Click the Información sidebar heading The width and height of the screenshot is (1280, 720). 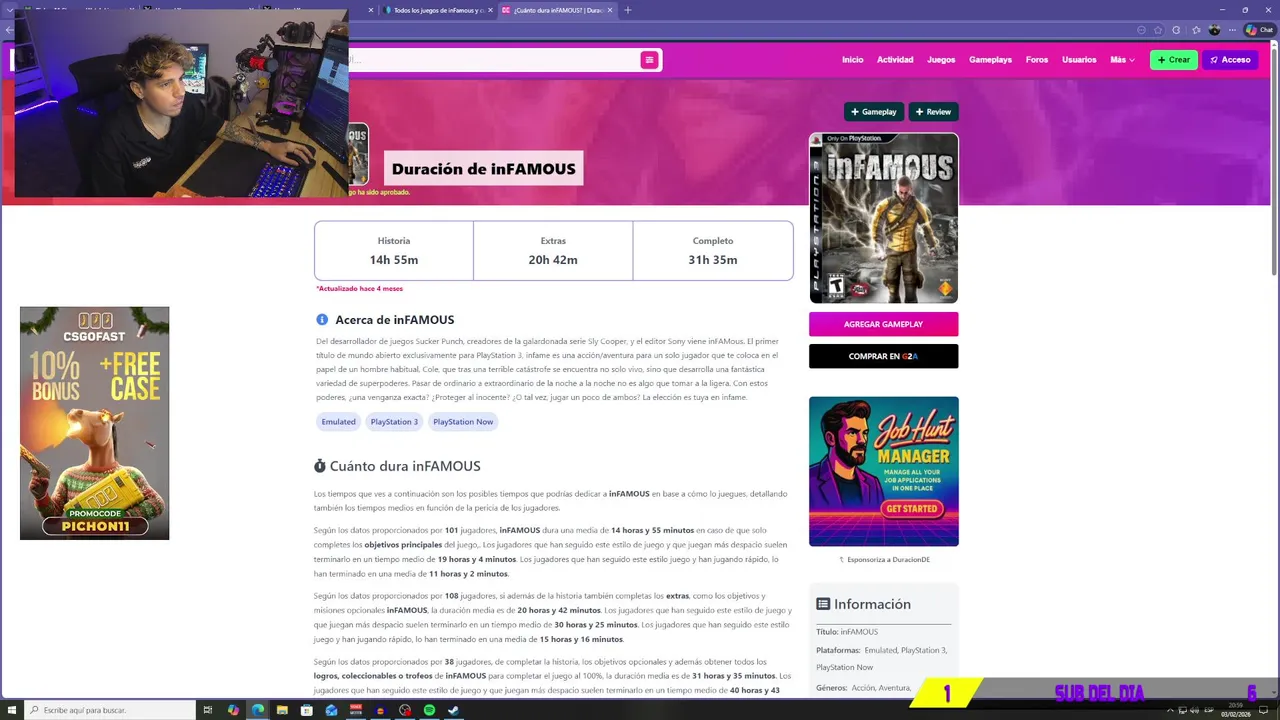872,604
